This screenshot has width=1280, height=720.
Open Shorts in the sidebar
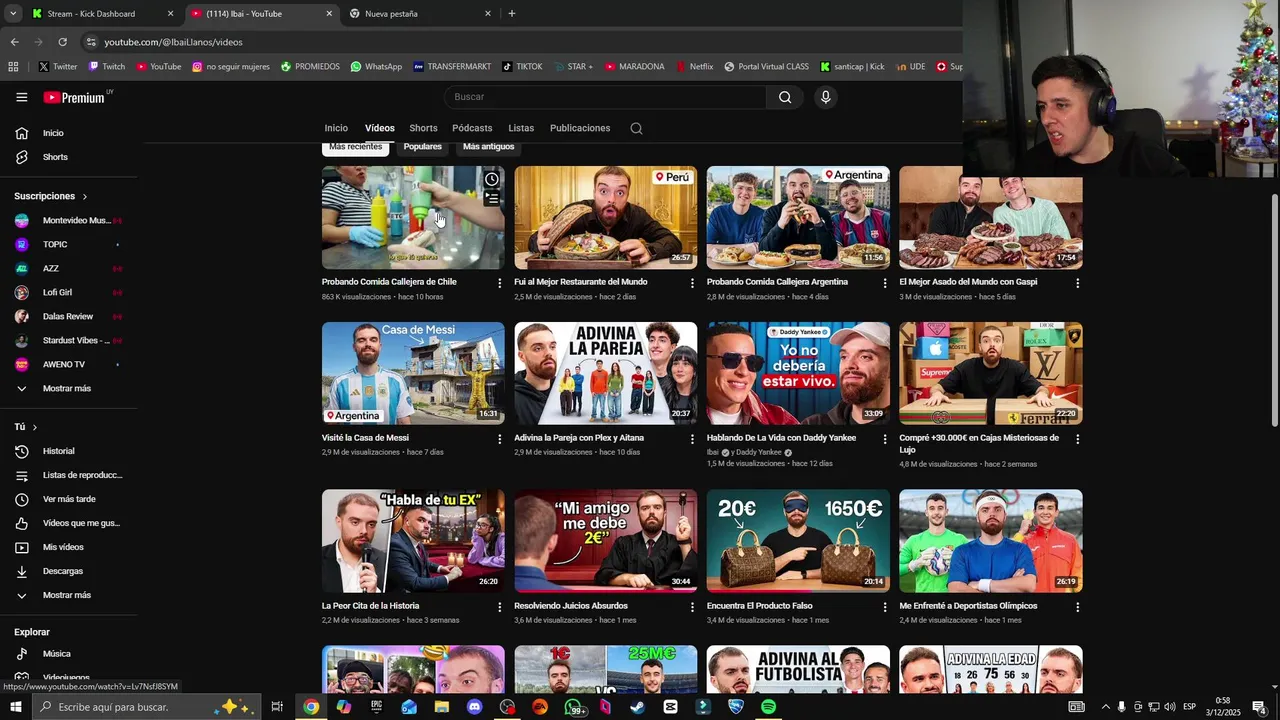point(69,157)
